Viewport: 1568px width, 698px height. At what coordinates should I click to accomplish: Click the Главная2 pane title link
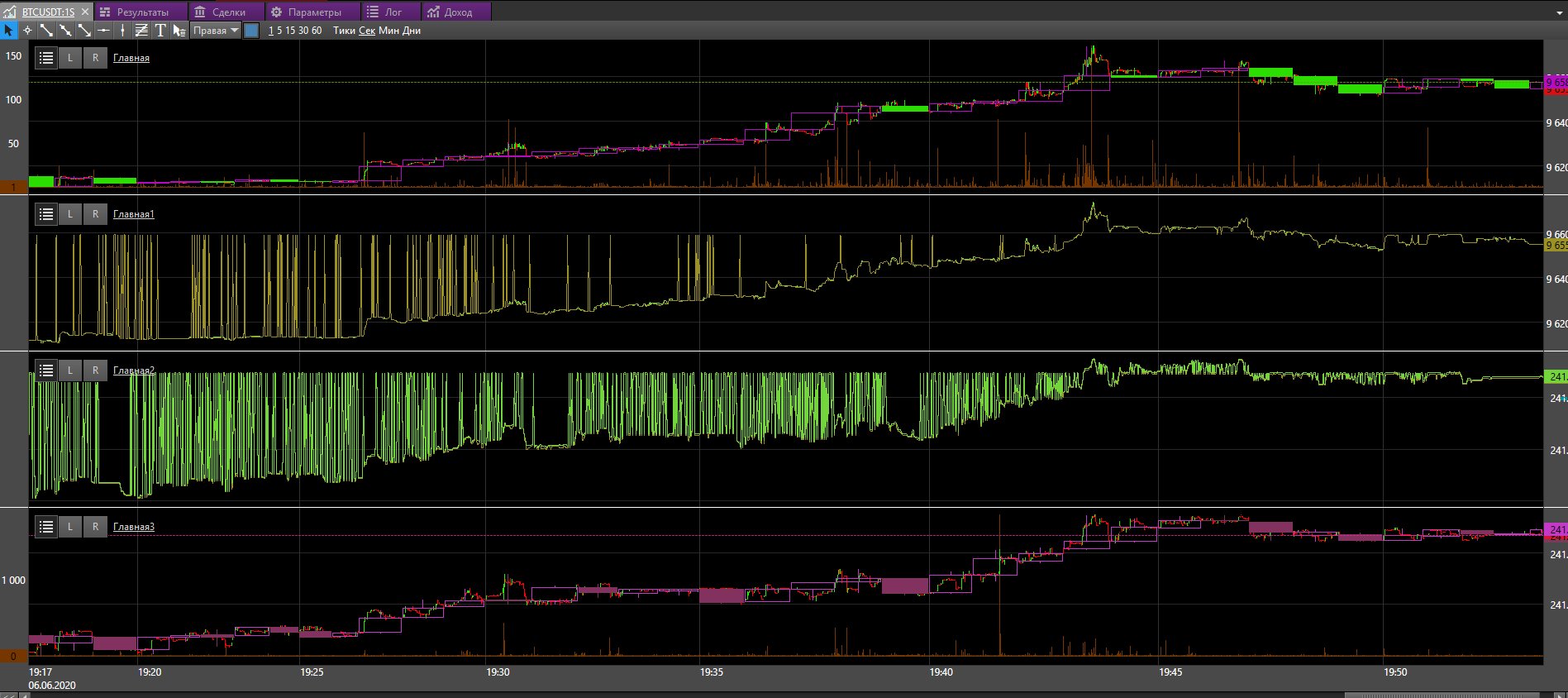(133, 371)
